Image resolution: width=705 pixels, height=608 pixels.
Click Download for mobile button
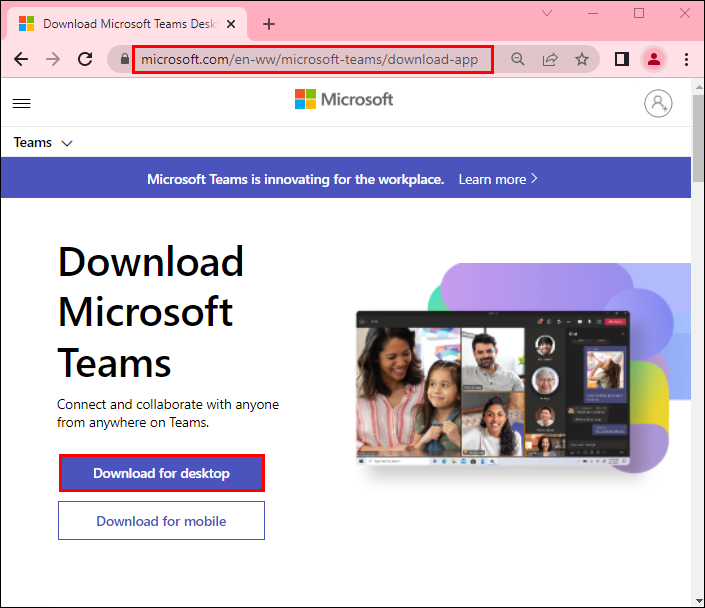[x=161, y=521]
